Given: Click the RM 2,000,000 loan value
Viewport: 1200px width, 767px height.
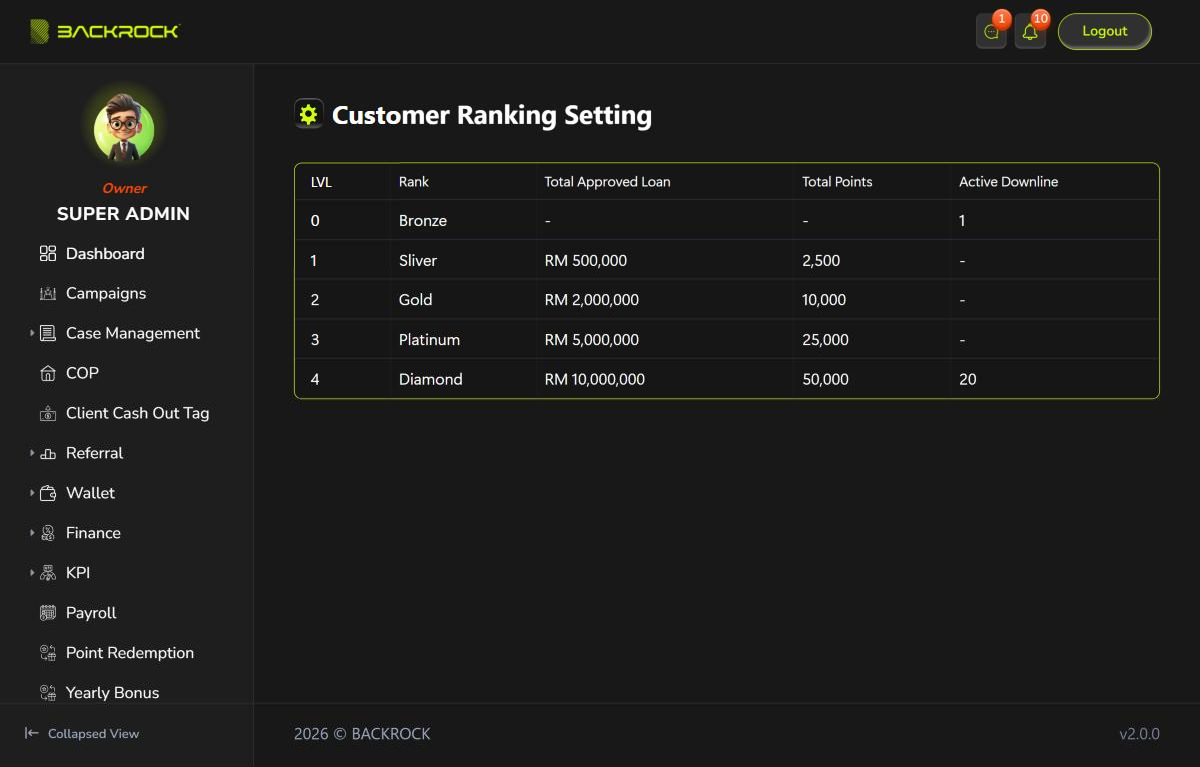Looking at the screenshot, I should [592, 300].
